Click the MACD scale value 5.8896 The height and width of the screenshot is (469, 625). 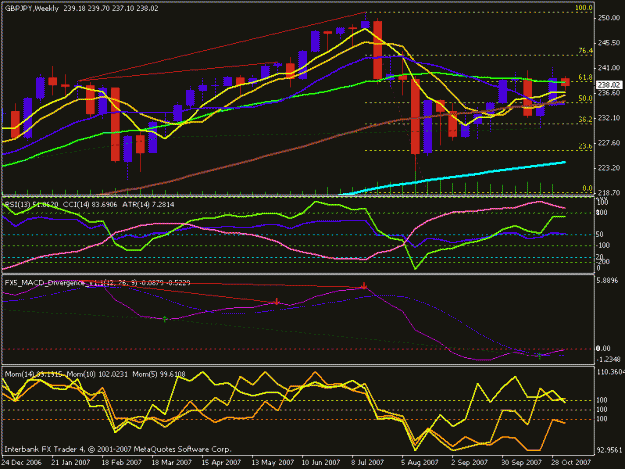coord(607,281)
